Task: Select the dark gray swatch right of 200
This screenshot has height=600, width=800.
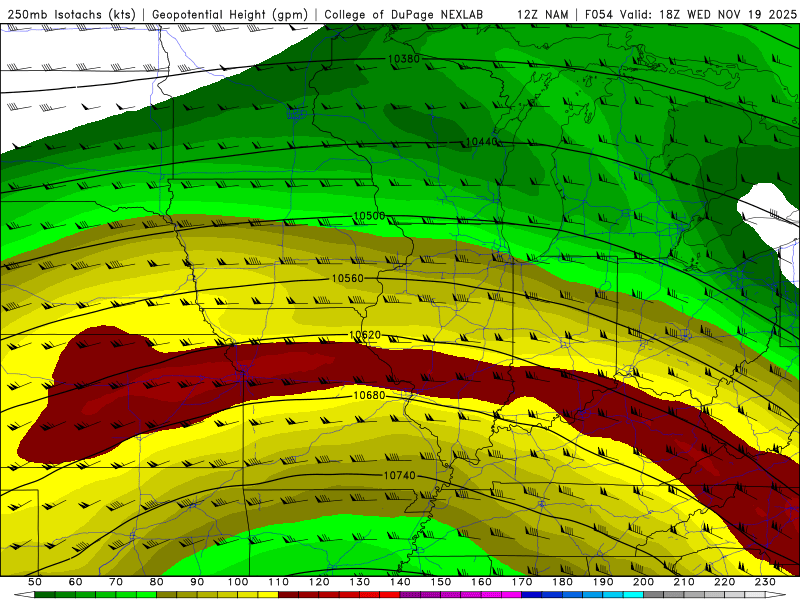Action: pyautogui.click(x=654, y=595)
